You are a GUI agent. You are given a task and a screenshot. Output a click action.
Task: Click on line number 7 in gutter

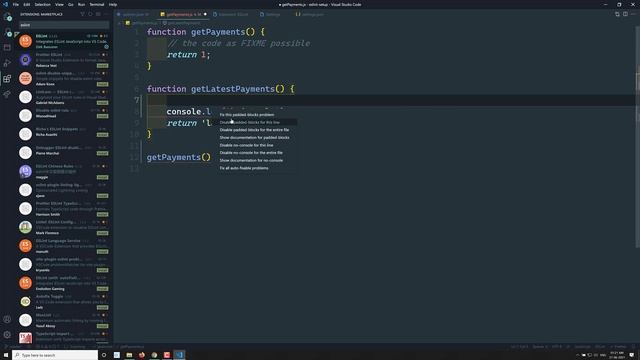(136, 100)
